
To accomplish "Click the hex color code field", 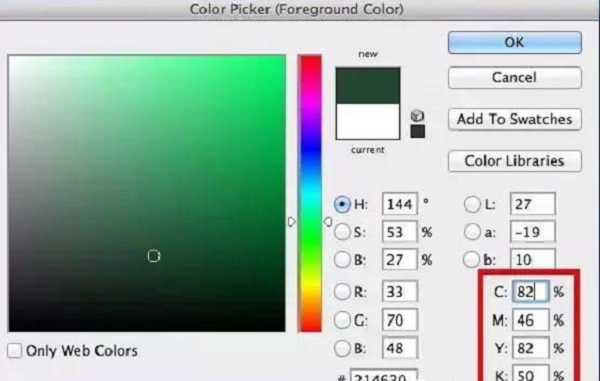I will (384, 375).
